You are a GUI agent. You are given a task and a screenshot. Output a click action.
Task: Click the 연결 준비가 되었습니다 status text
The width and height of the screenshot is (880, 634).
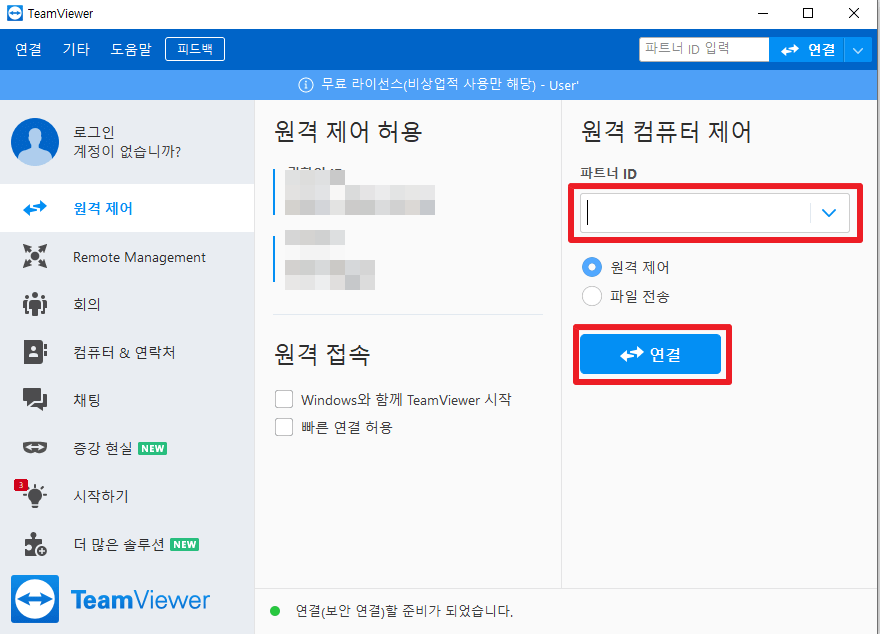click(404, 611)
